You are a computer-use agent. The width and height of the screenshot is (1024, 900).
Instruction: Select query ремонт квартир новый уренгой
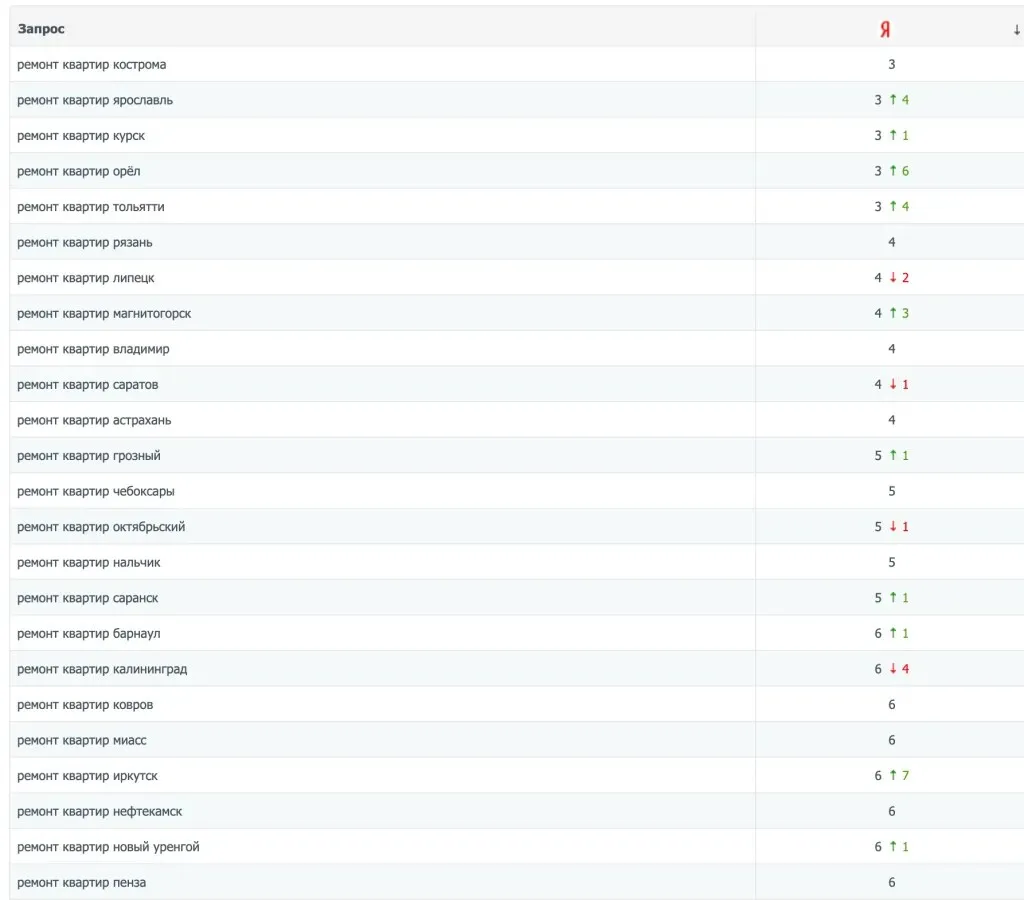[108, 847]
